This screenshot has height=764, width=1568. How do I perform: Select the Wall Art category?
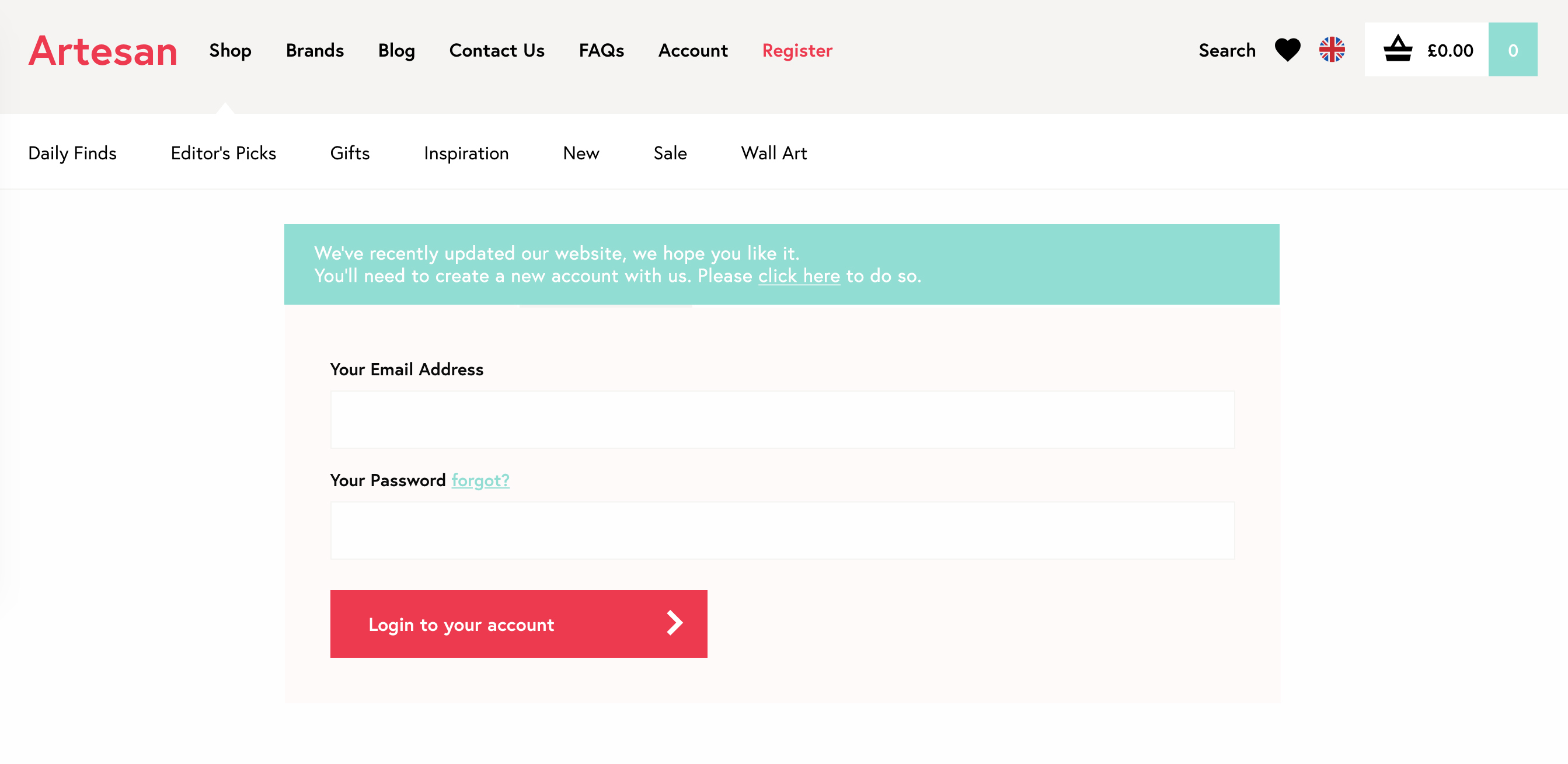click(773, 153)
